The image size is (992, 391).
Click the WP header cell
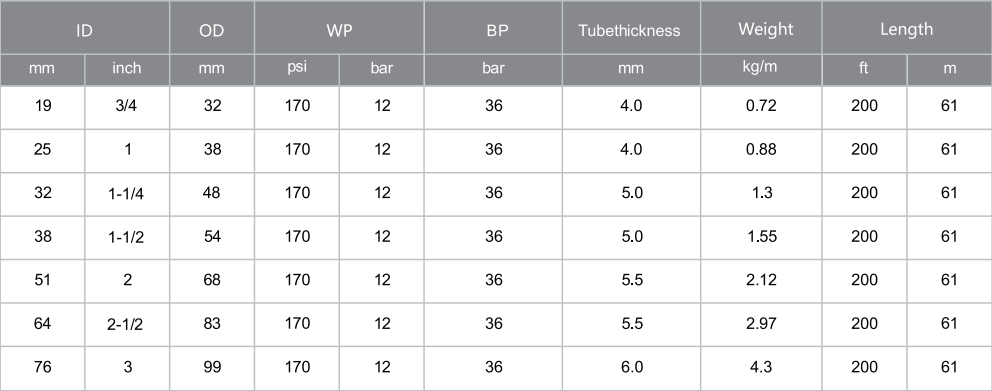tap(339, 28)
